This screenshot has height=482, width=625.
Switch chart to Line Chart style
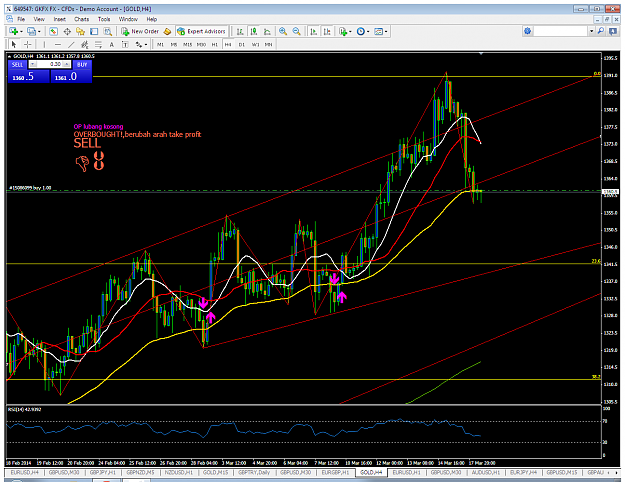click(x=267, y=31)
